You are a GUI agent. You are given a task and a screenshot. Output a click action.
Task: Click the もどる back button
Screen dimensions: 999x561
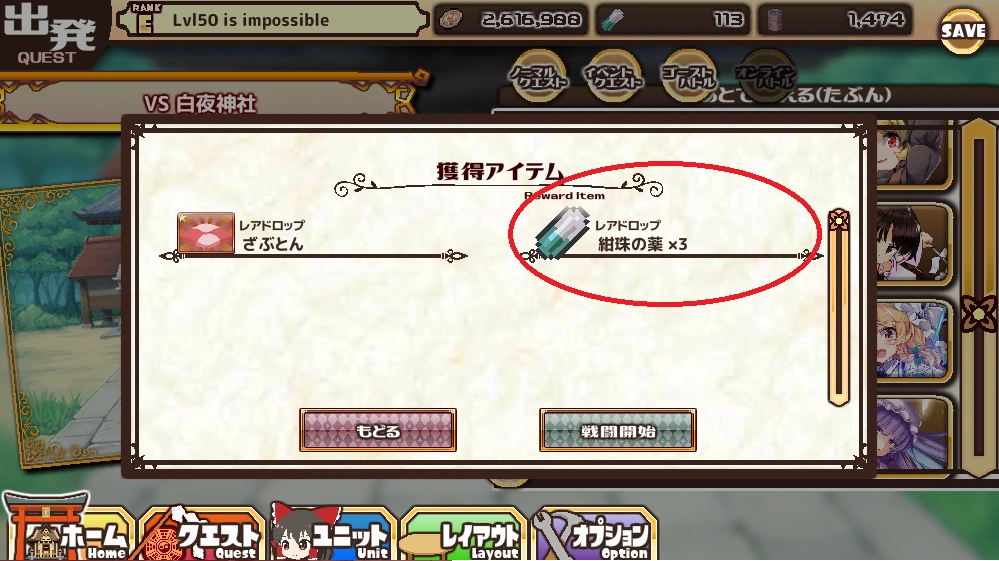pyautogui.click(x=378, y=430)
